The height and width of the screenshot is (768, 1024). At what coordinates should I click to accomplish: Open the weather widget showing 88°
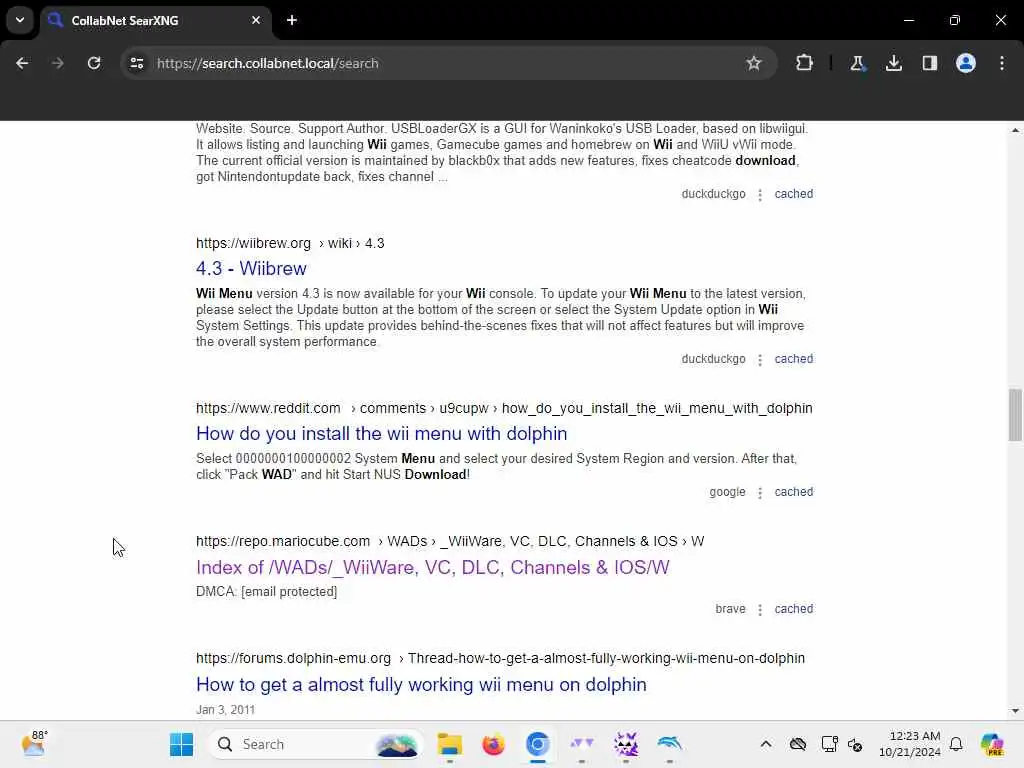[34, 743]
